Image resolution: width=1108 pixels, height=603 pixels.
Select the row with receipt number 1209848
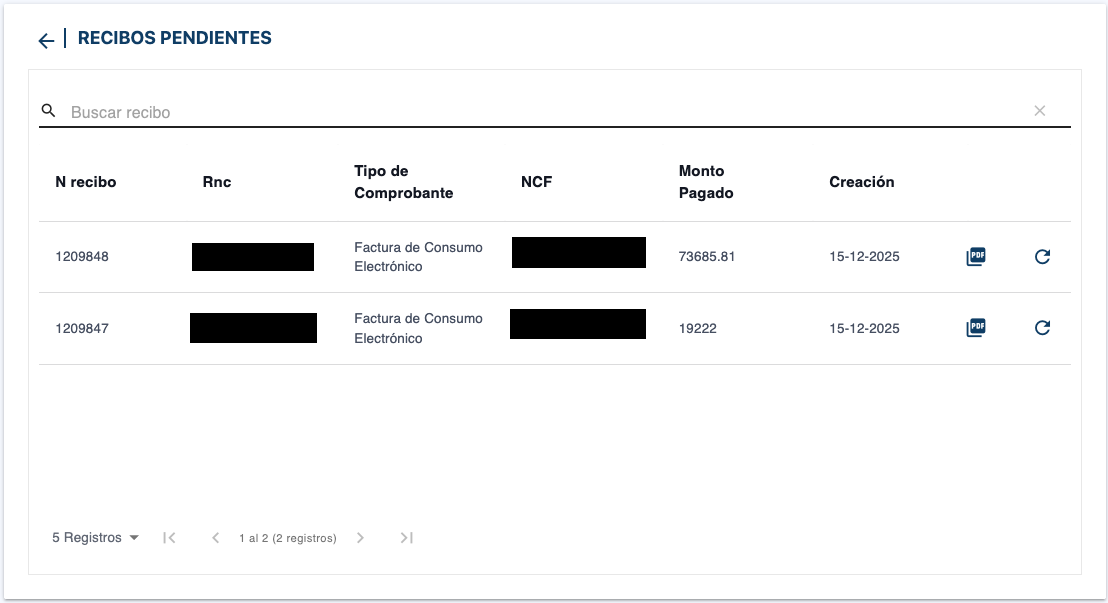82,257
